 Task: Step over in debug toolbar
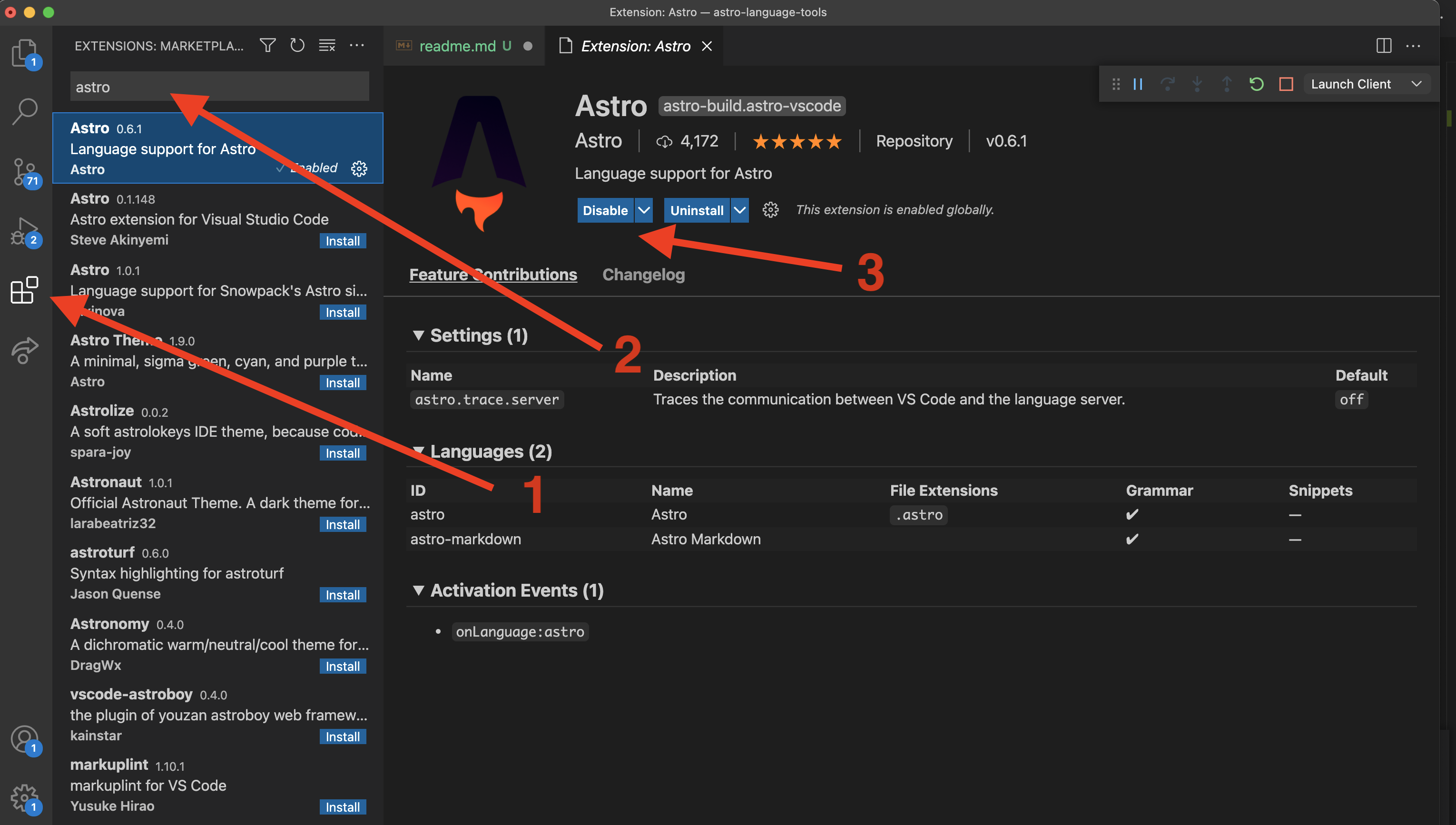pos(1167,84)
